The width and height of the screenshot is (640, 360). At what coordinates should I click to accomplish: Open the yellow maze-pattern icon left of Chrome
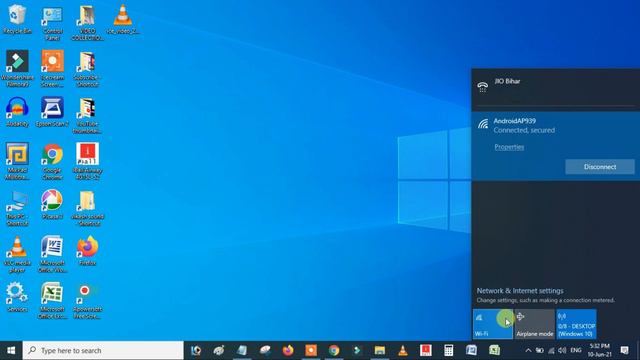tap(17, 162)
